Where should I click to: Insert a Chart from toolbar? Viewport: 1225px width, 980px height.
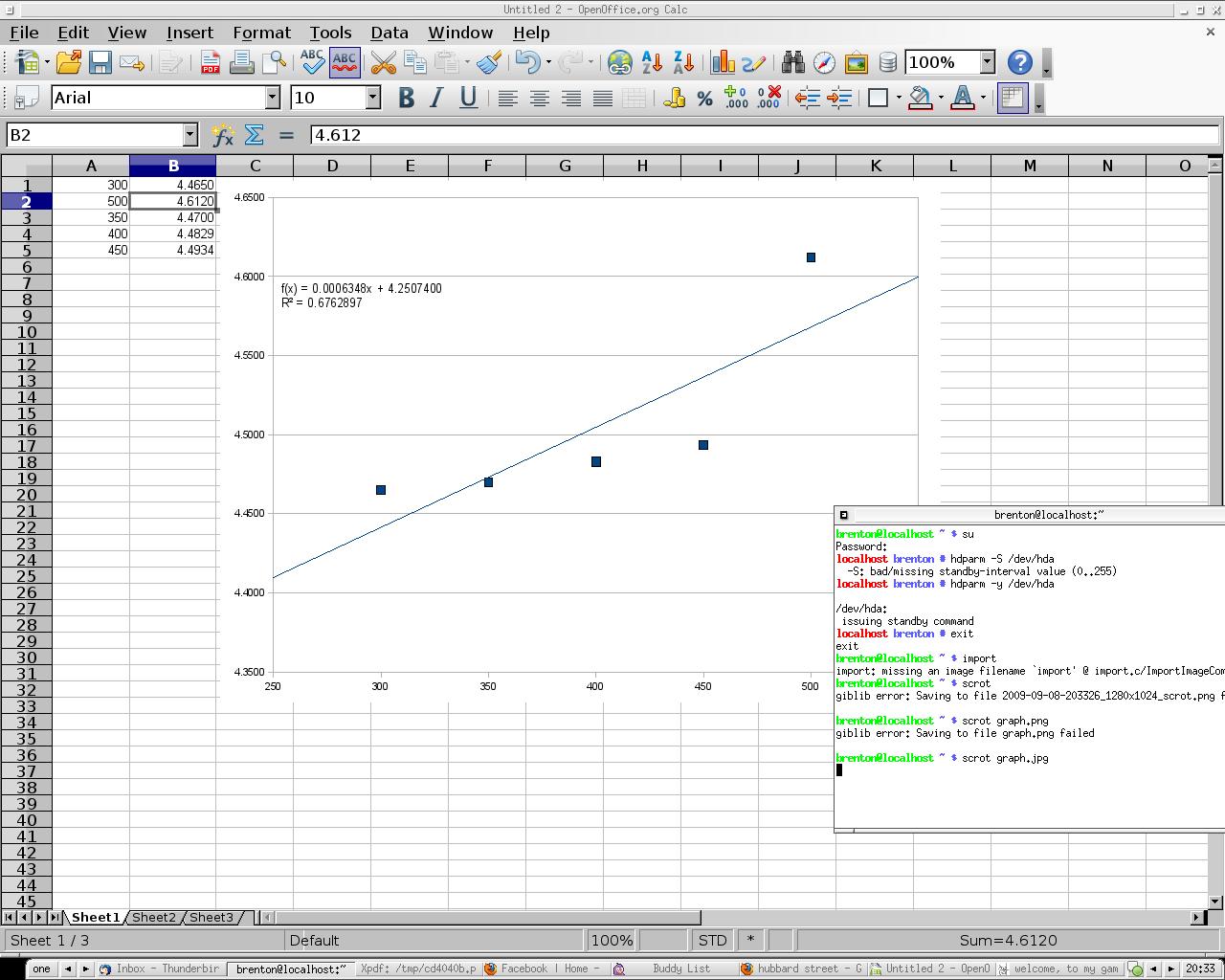tap(723, 63)
